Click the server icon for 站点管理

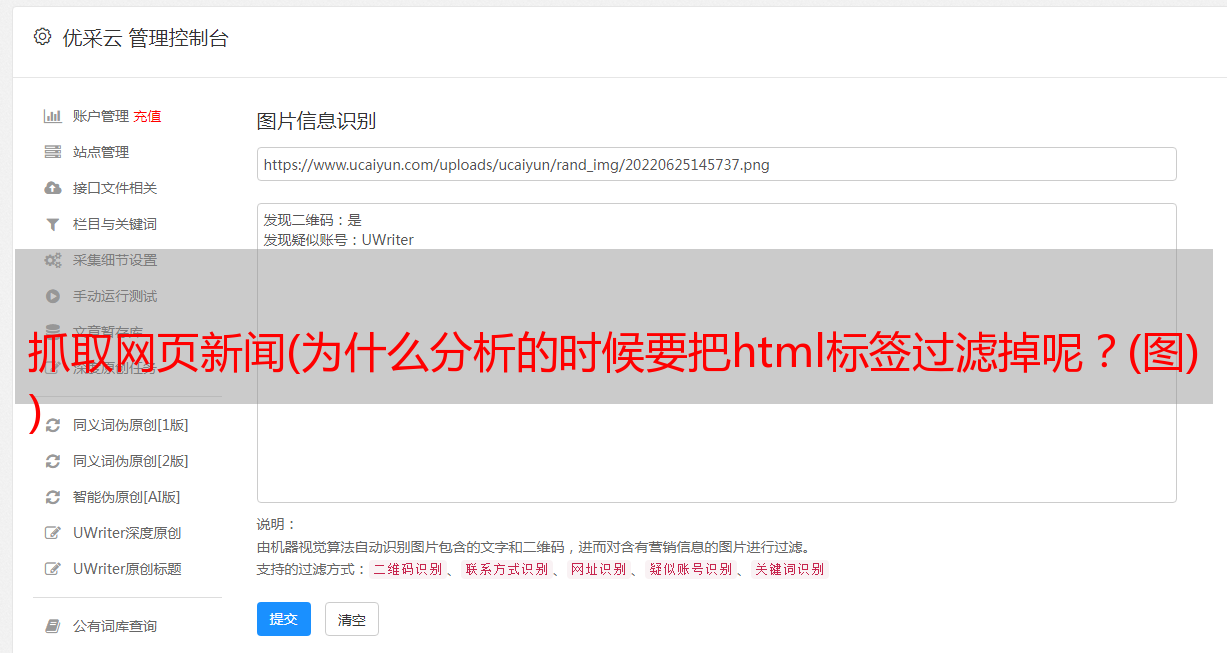(x=53, y=152)
